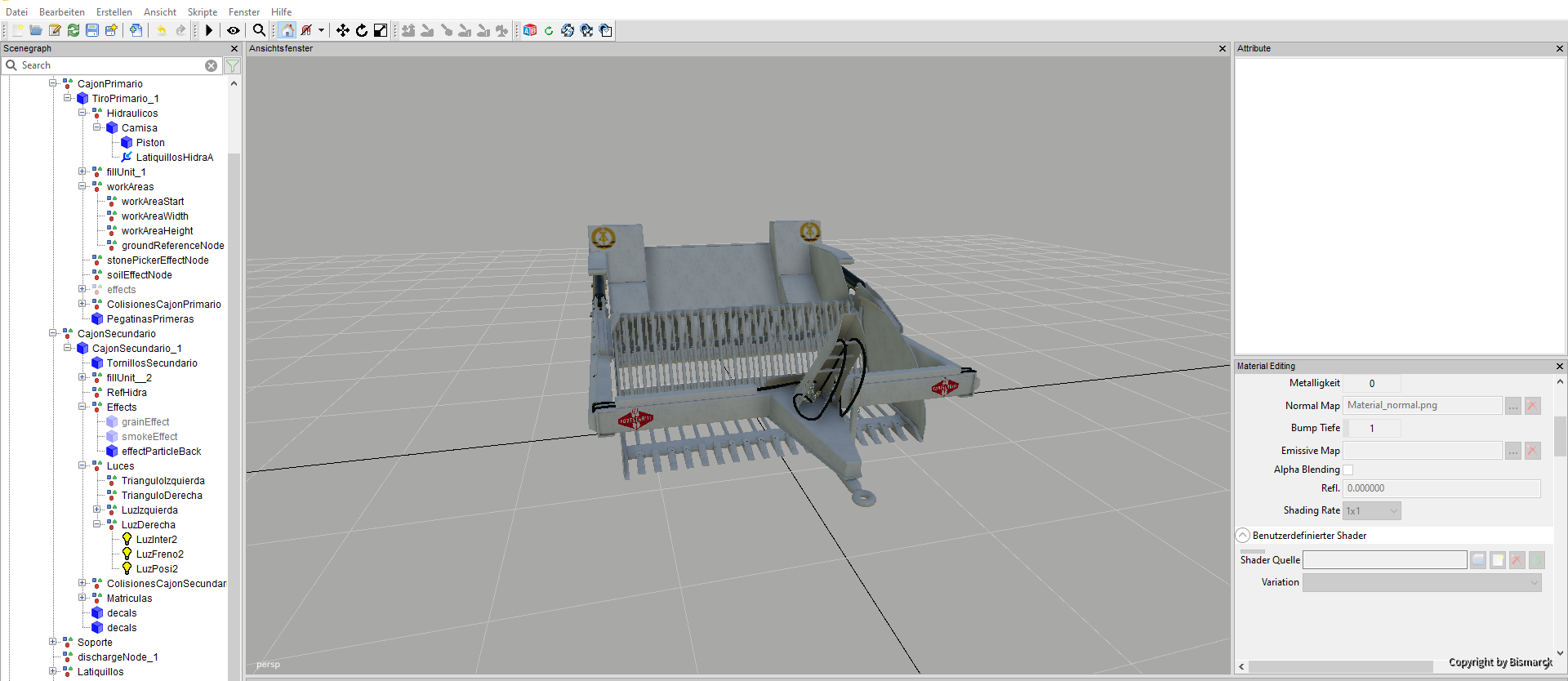Click the Save As icon with star

tap(111, 30)
